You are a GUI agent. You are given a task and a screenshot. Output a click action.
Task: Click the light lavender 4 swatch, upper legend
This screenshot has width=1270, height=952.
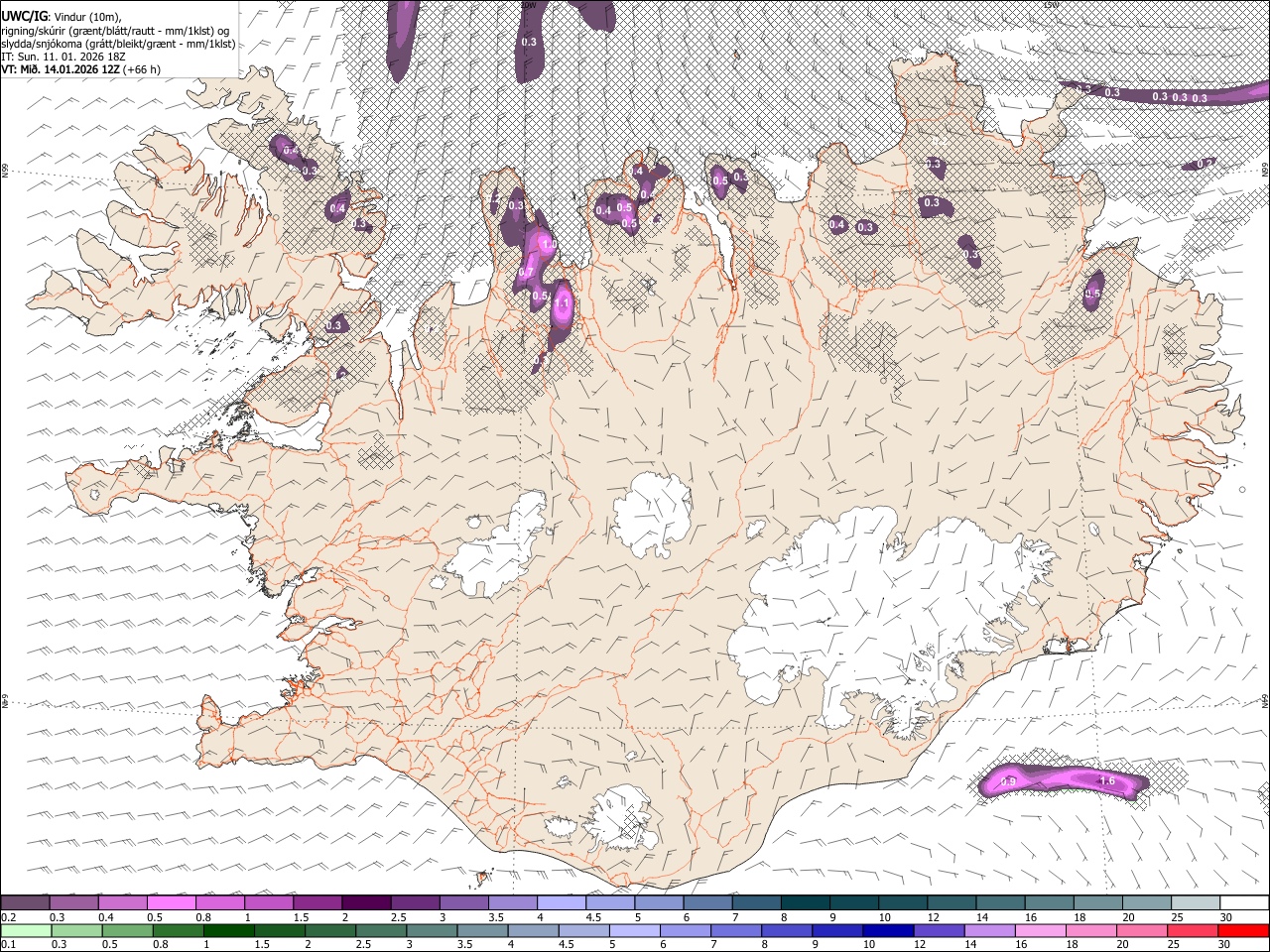point(562,902)
